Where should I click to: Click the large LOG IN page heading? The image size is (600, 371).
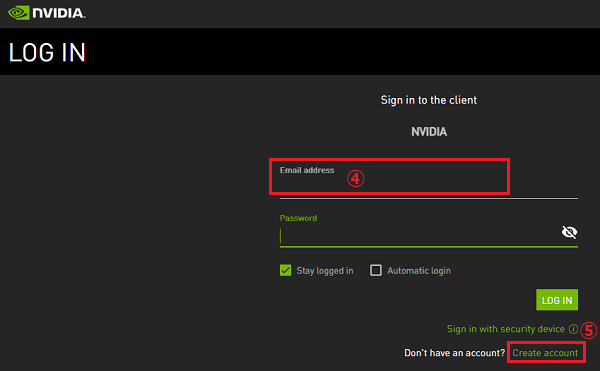(47, 52)
